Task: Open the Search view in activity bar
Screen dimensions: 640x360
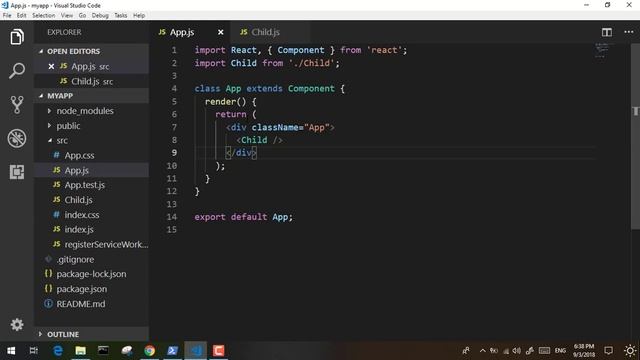Action: click(x=17, y=71)
